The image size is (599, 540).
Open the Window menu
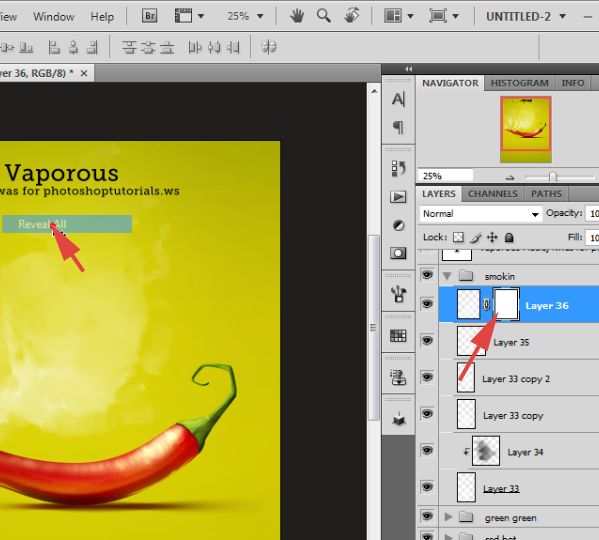[53, 16]
